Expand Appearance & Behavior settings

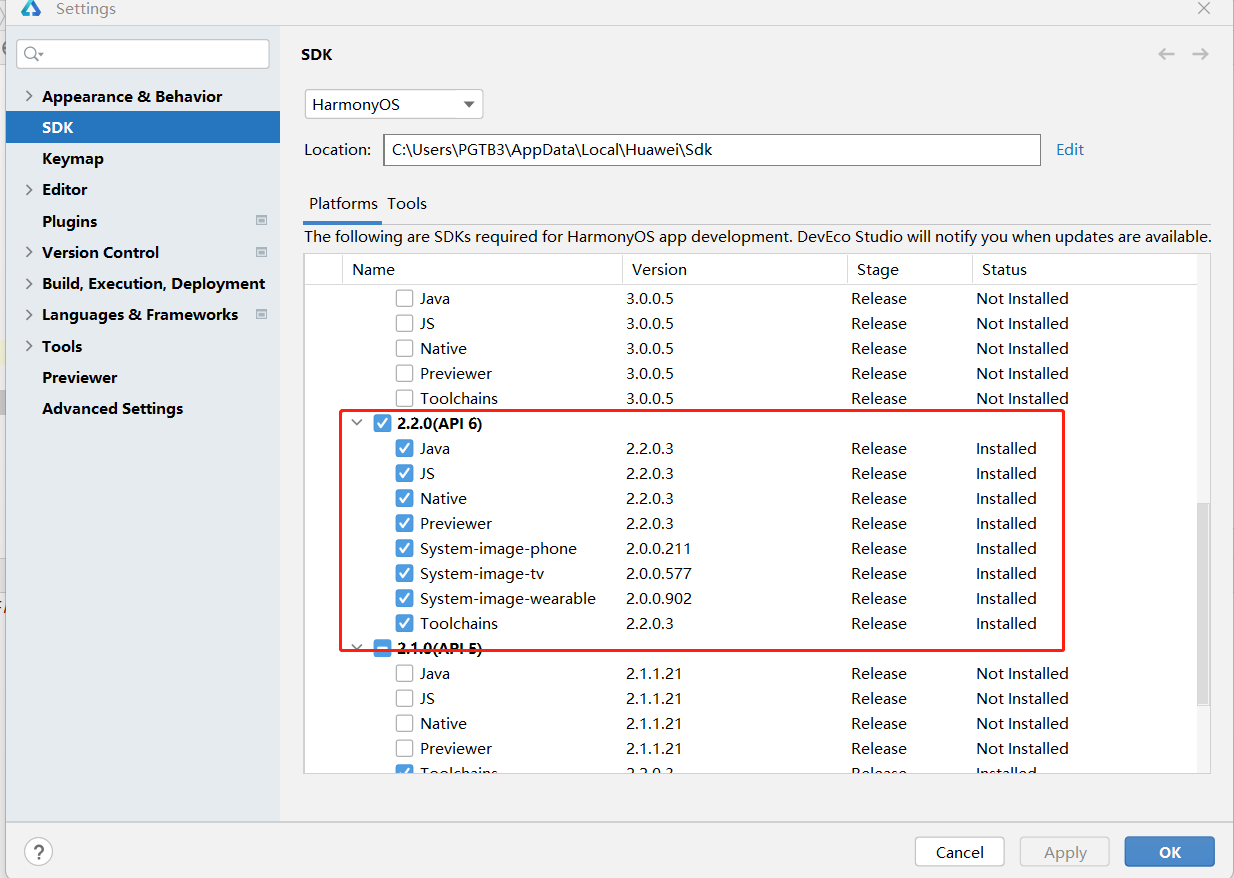[29, 96]
